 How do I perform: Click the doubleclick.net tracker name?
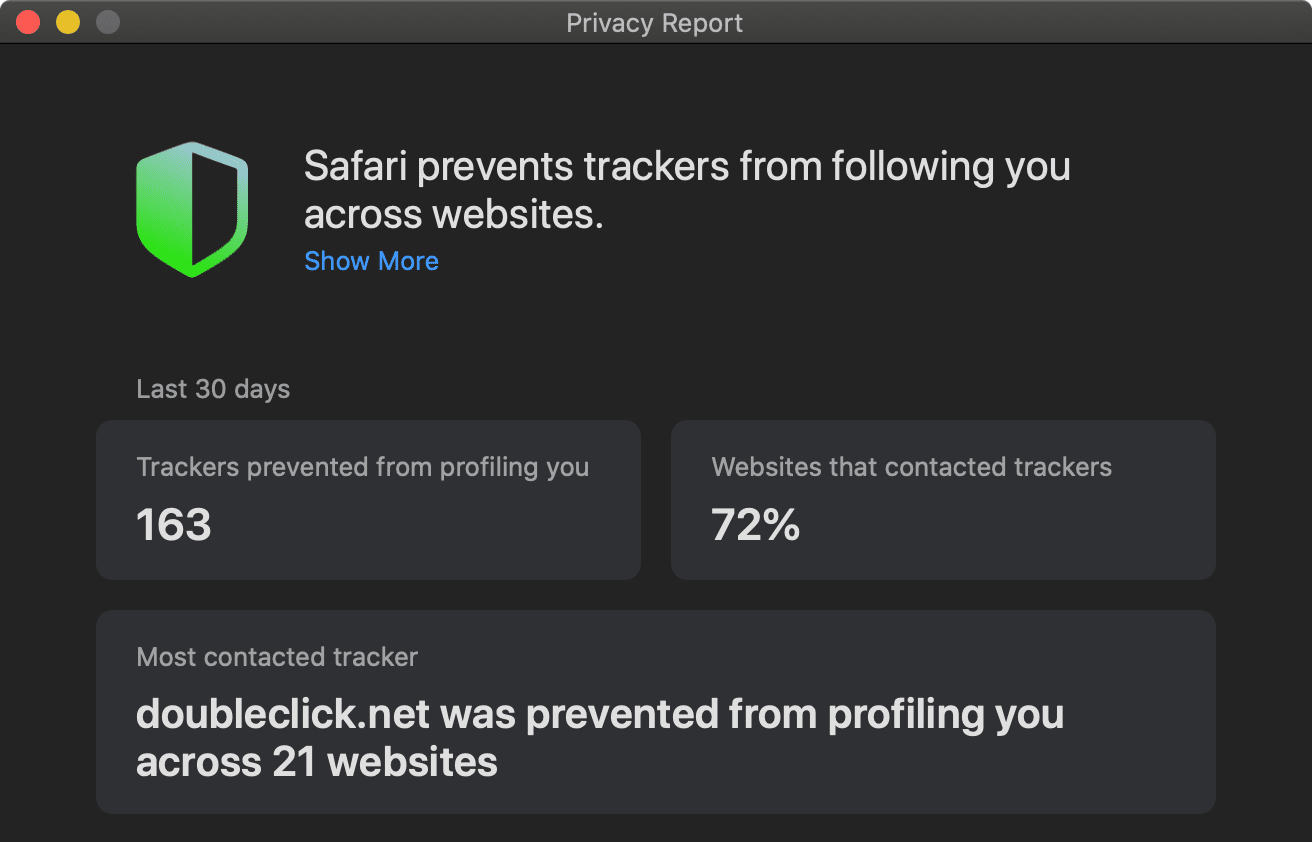click(283, 715)
